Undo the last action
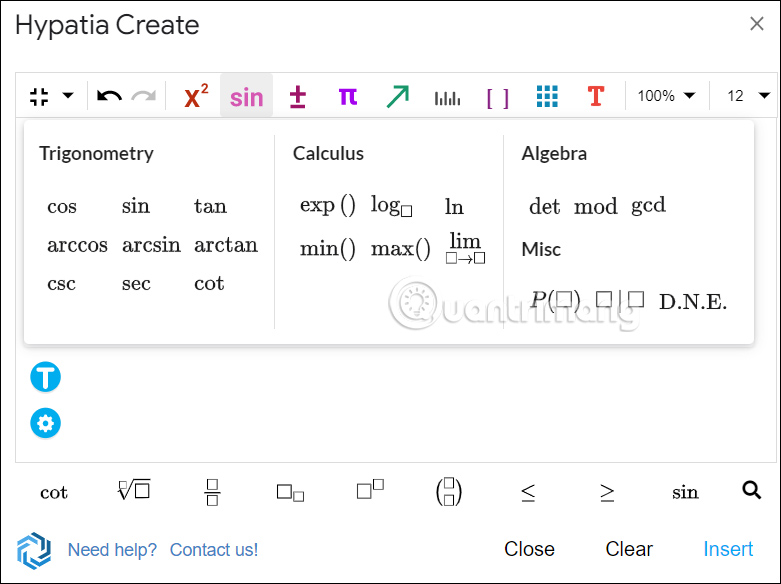 coord(109,95)
